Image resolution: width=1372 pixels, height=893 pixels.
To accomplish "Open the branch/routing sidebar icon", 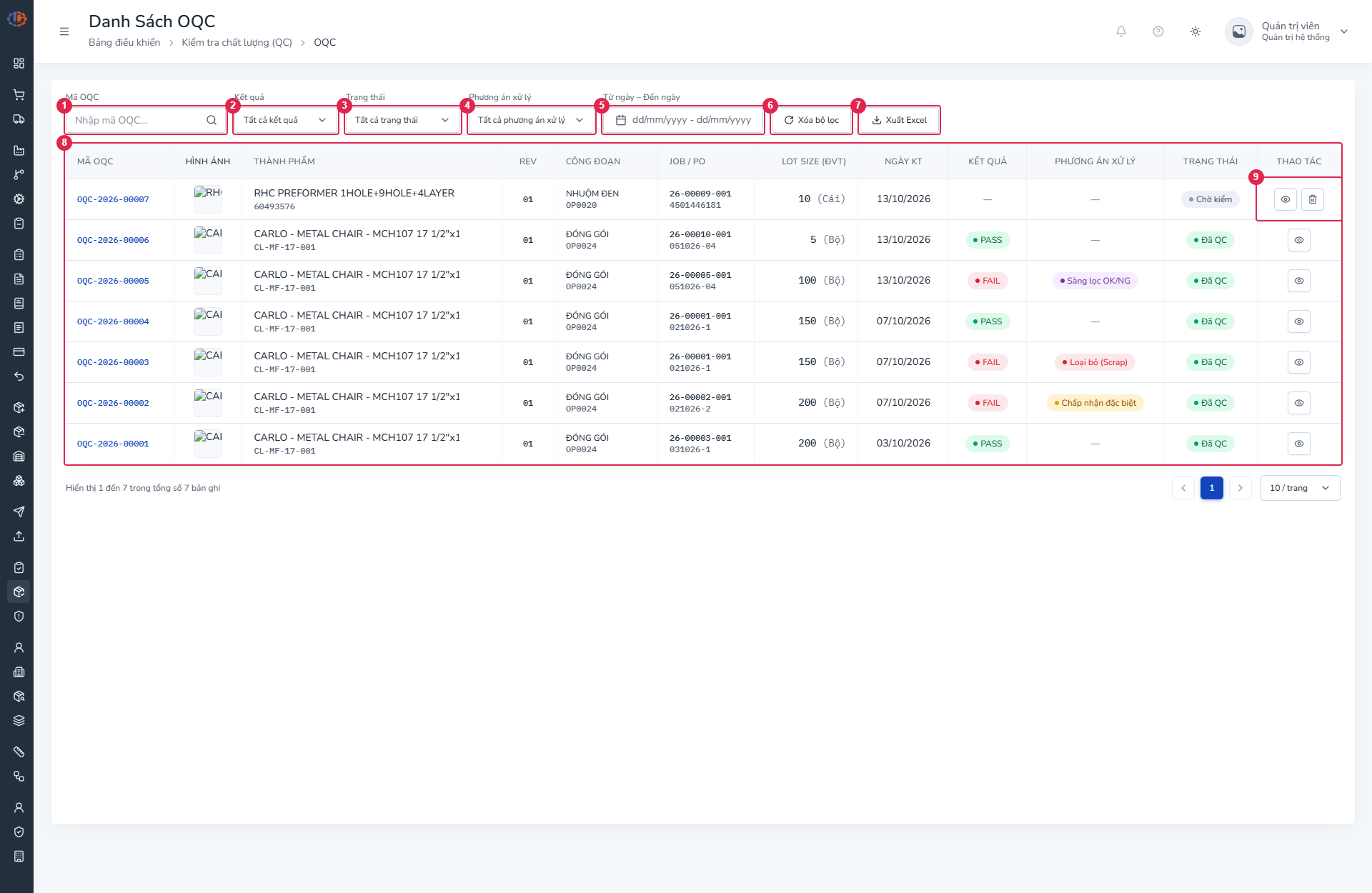I will pos(19,175).
